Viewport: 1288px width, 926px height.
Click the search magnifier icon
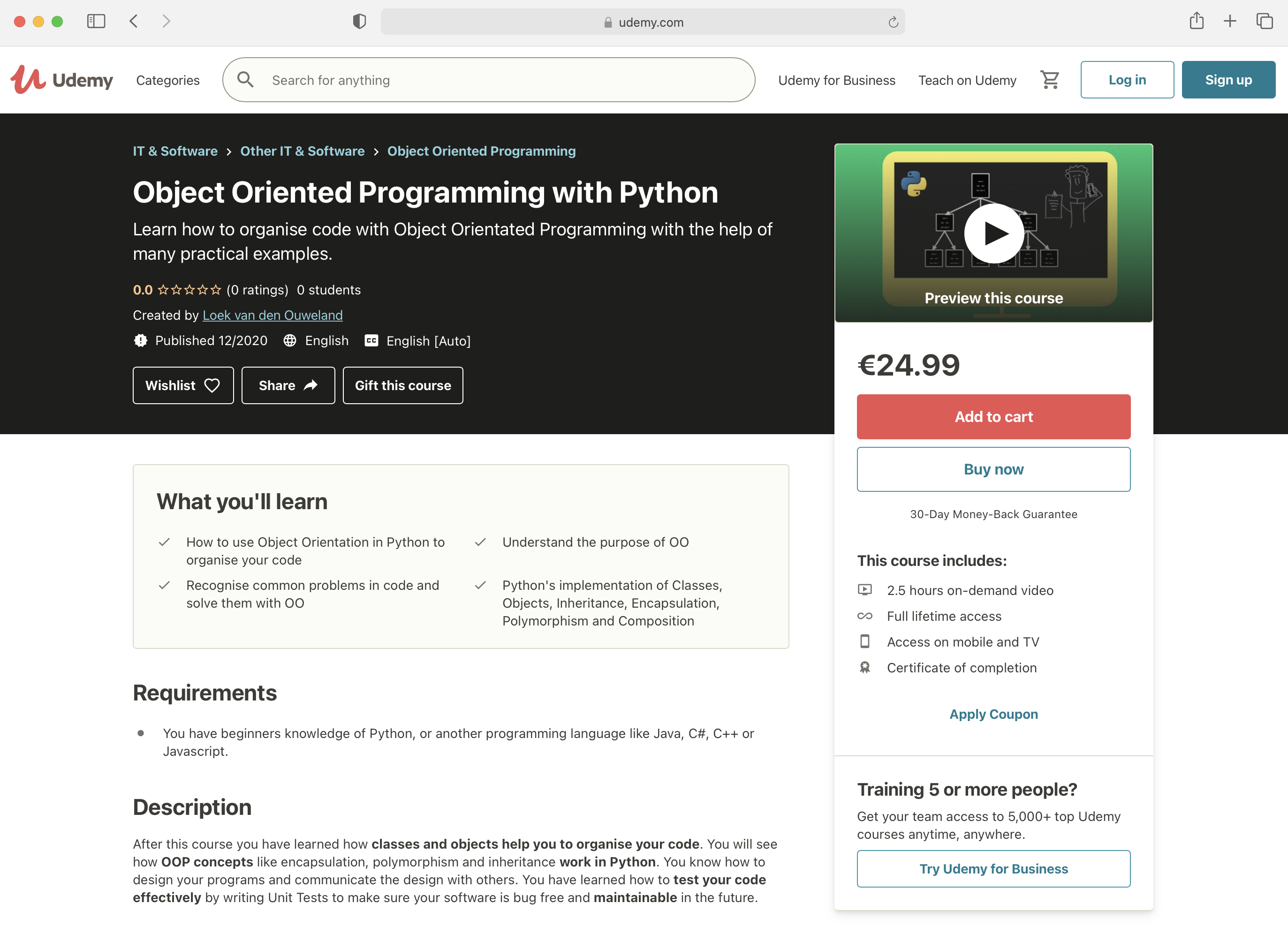245,80
